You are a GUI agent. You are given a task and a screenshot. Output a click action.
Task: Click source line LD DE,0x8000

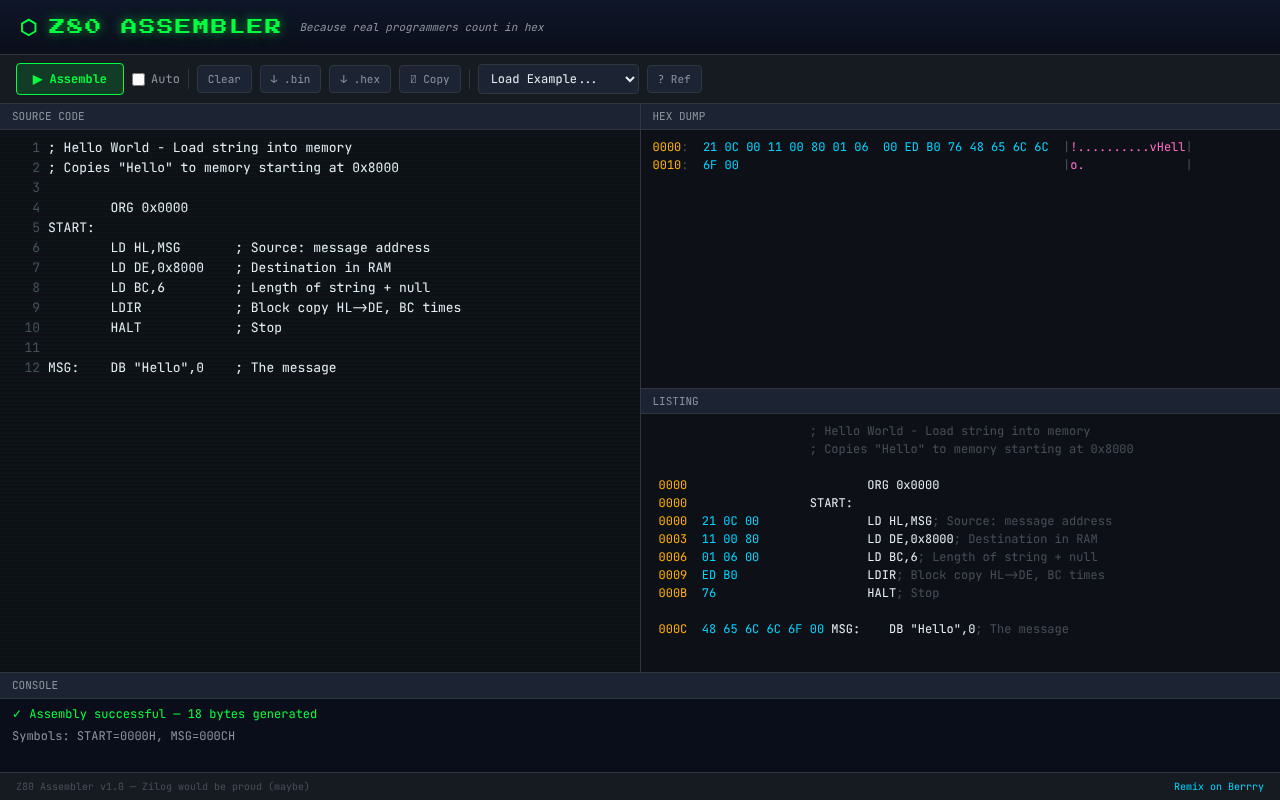[157, 268]
